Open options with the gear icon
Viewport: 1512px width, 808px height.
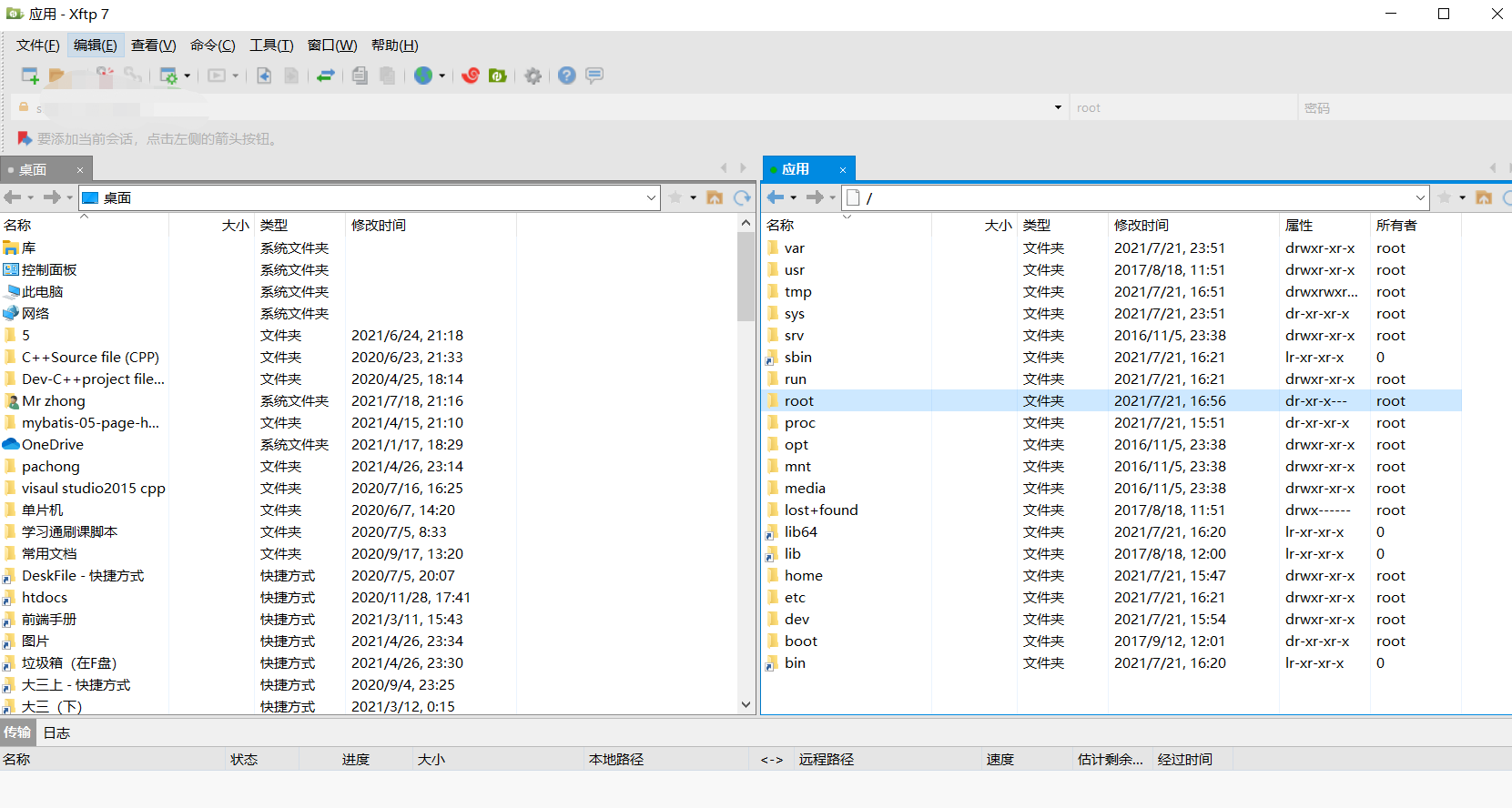[533, 76]
